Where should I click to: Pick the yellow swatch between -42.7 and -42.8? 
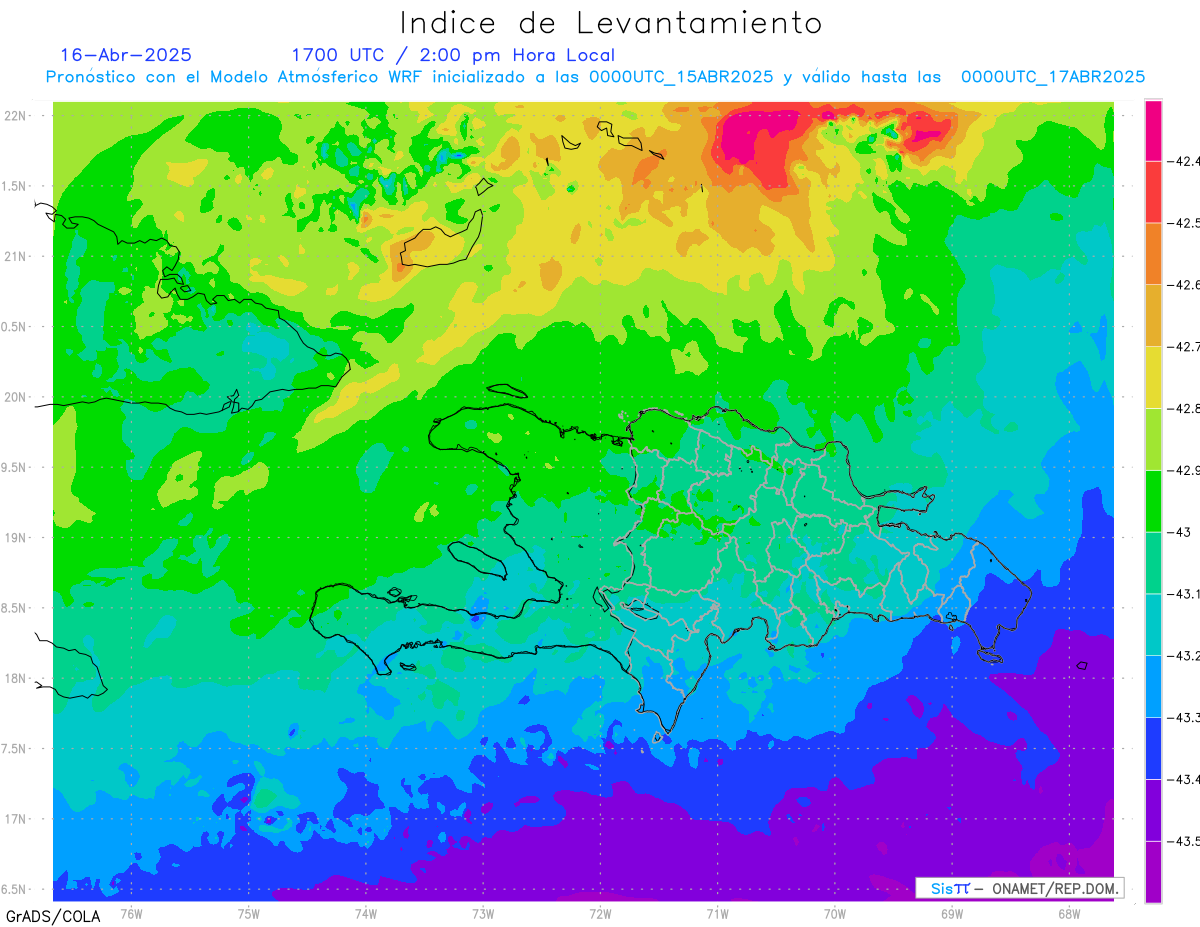(x=1153, y=378)
